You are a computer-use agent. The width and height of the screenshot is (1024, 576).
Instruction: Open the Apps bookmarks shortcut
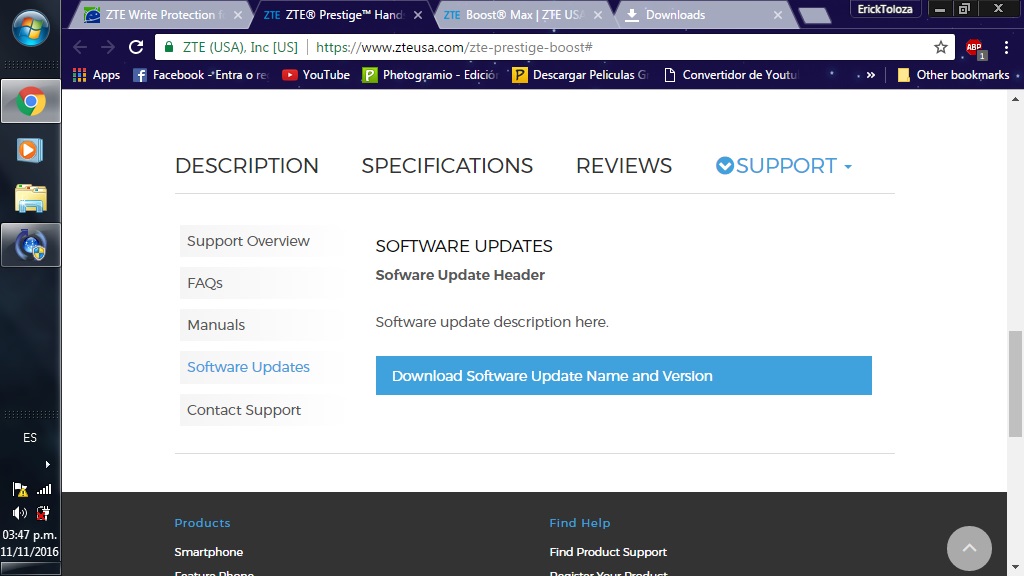(x=97, y=75)
